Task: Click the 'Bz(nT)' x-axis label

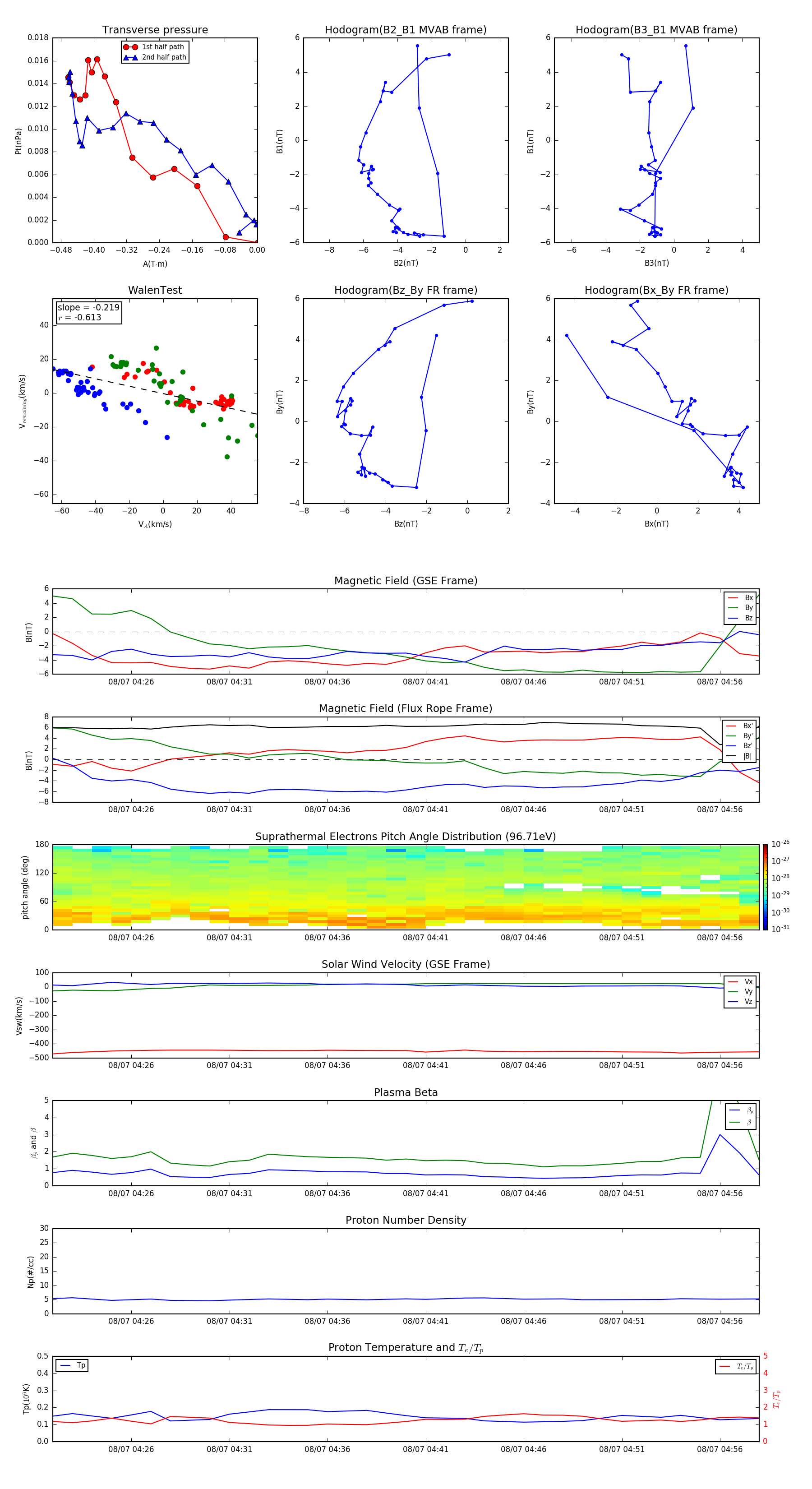Action: click(x=406, y=524)
